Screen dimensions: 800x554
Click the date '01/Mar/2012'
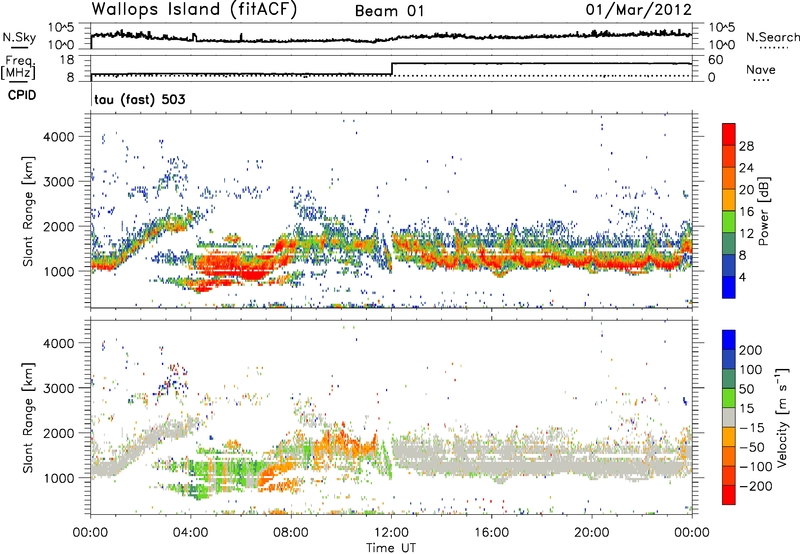click(x=638, y=10)
